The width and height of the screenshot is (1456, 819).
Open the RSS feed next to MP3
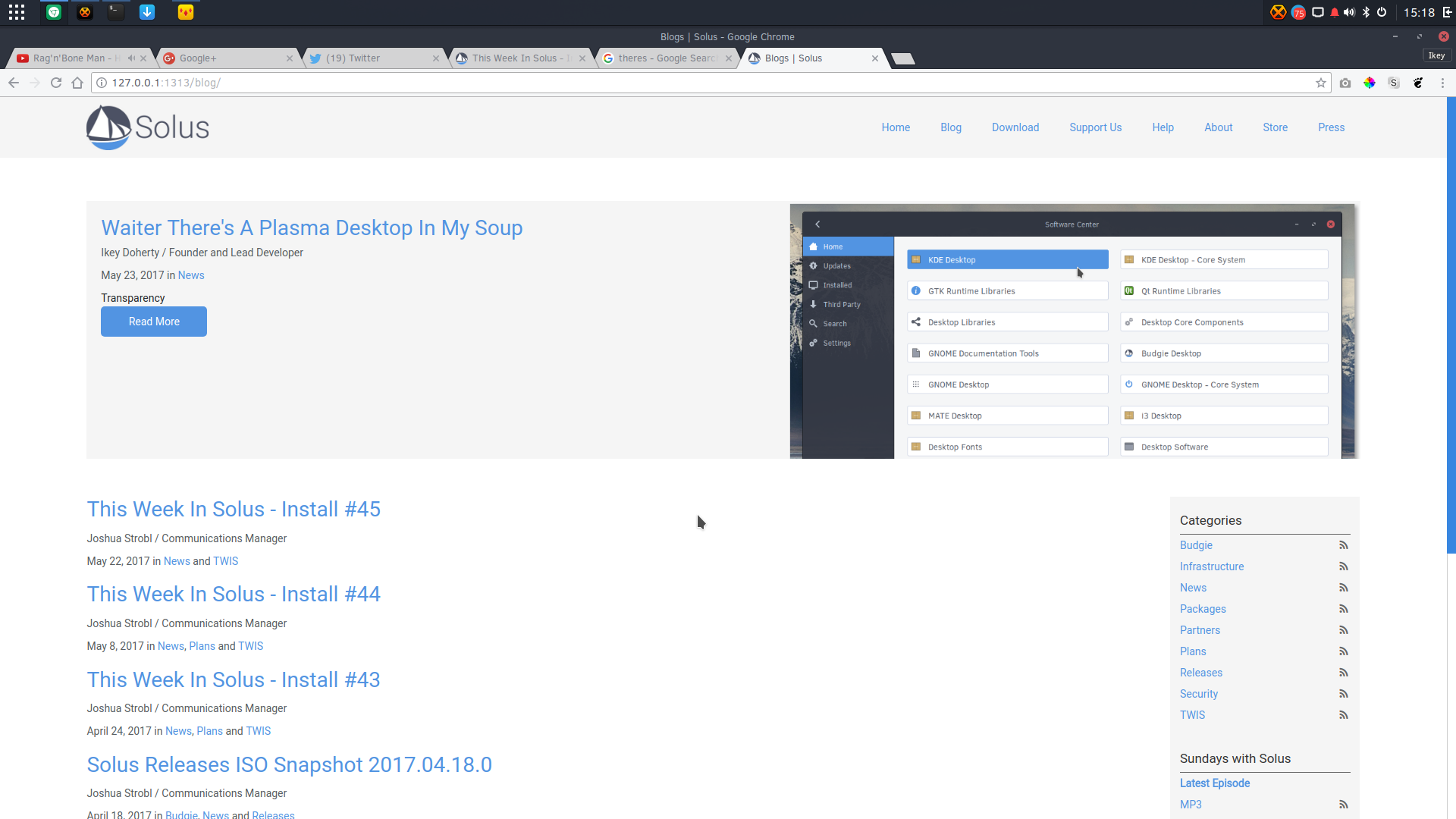pos(1344,805)
